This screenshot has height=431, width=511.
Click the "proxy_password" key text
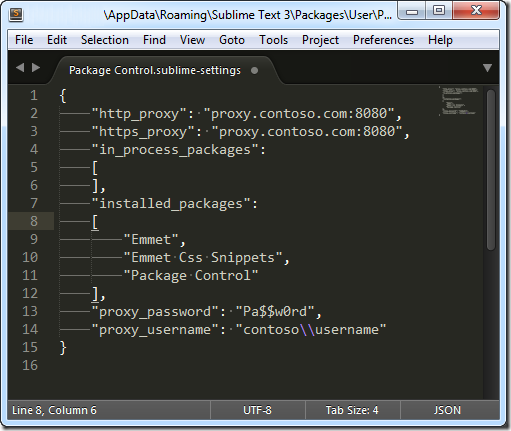click(x=155, y=312)
